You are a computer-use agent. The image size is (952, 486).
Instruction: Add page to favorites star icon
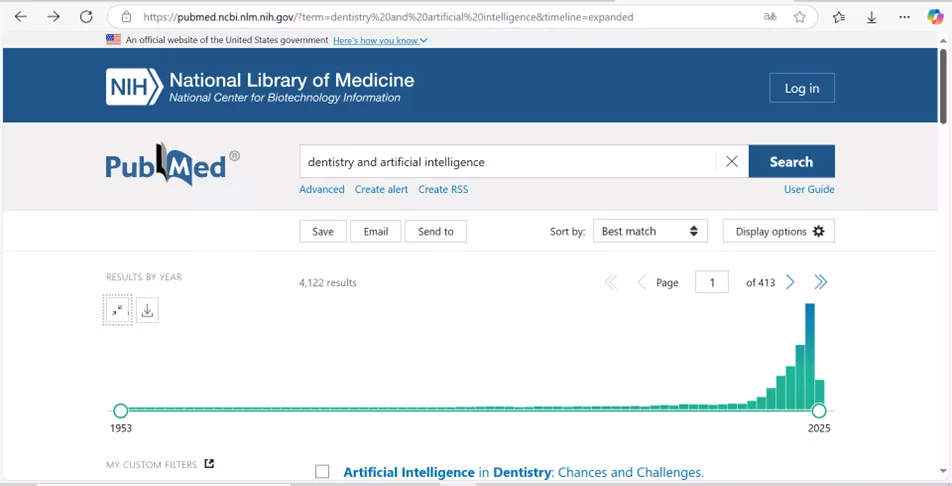tap(800, 17)
